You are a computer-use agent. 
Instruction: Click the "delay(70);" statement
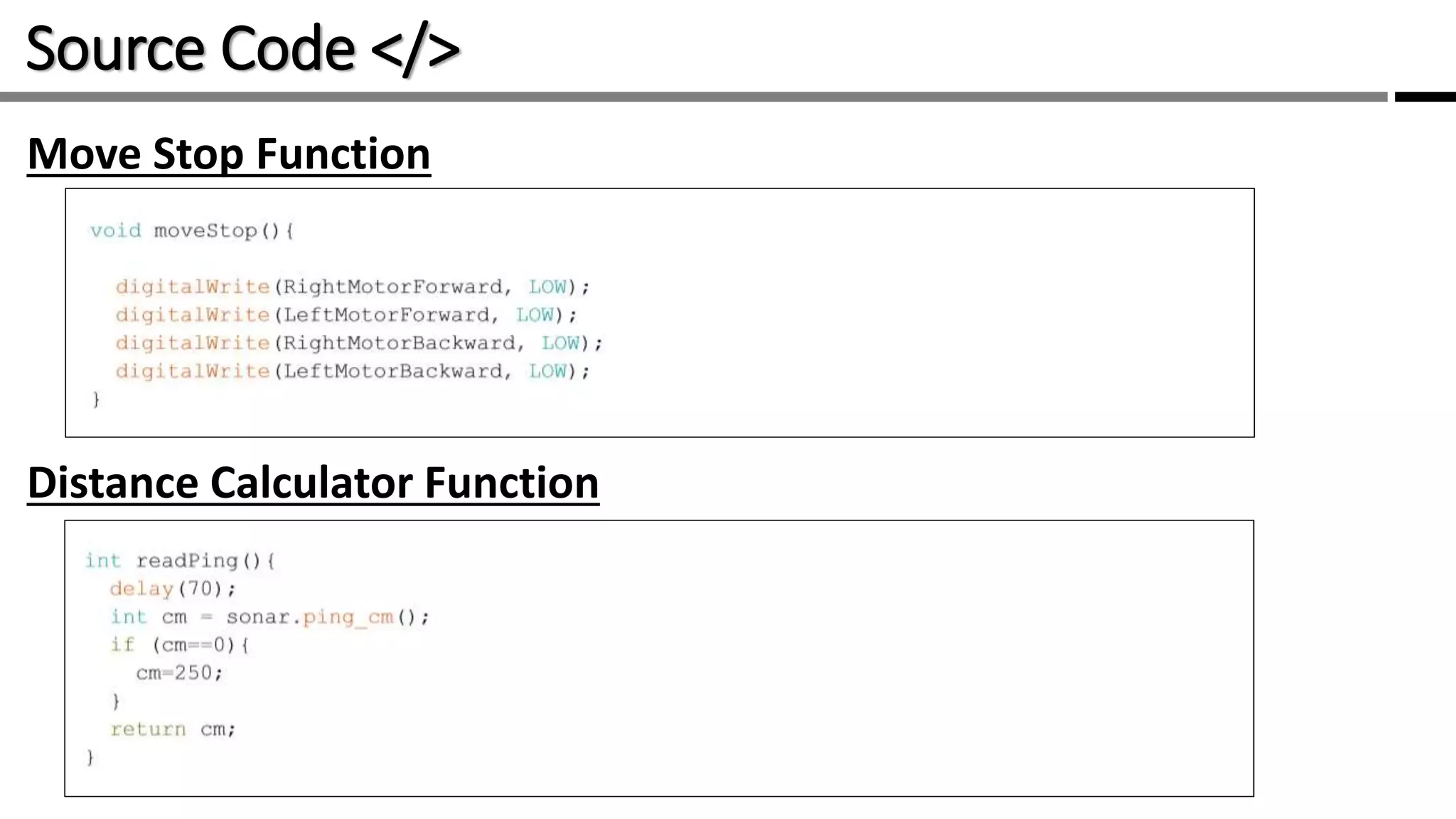coord(173,589)
